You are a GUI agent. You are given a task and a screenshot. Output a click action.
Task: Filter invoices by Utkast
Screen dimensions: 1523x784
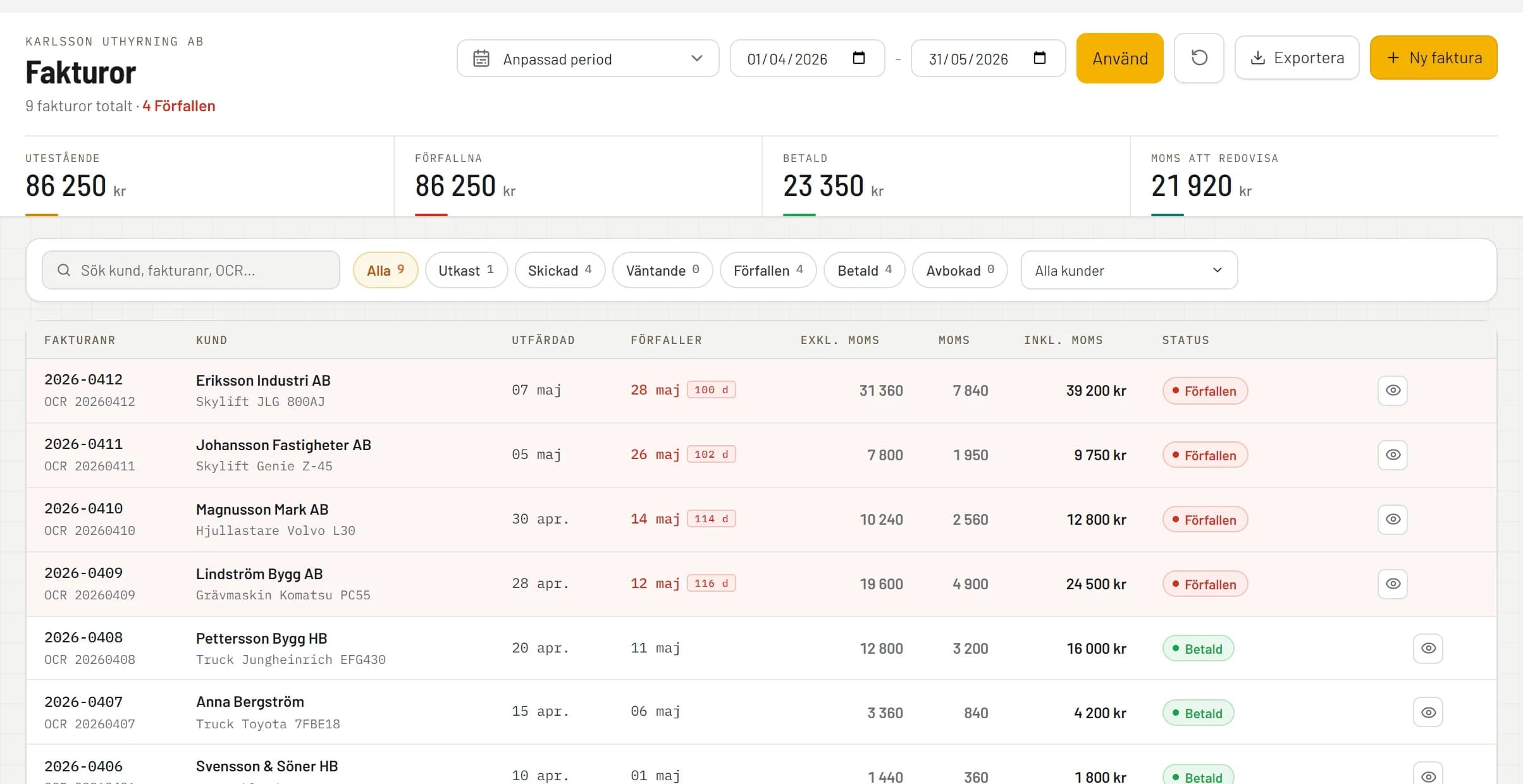pos(466,271)
